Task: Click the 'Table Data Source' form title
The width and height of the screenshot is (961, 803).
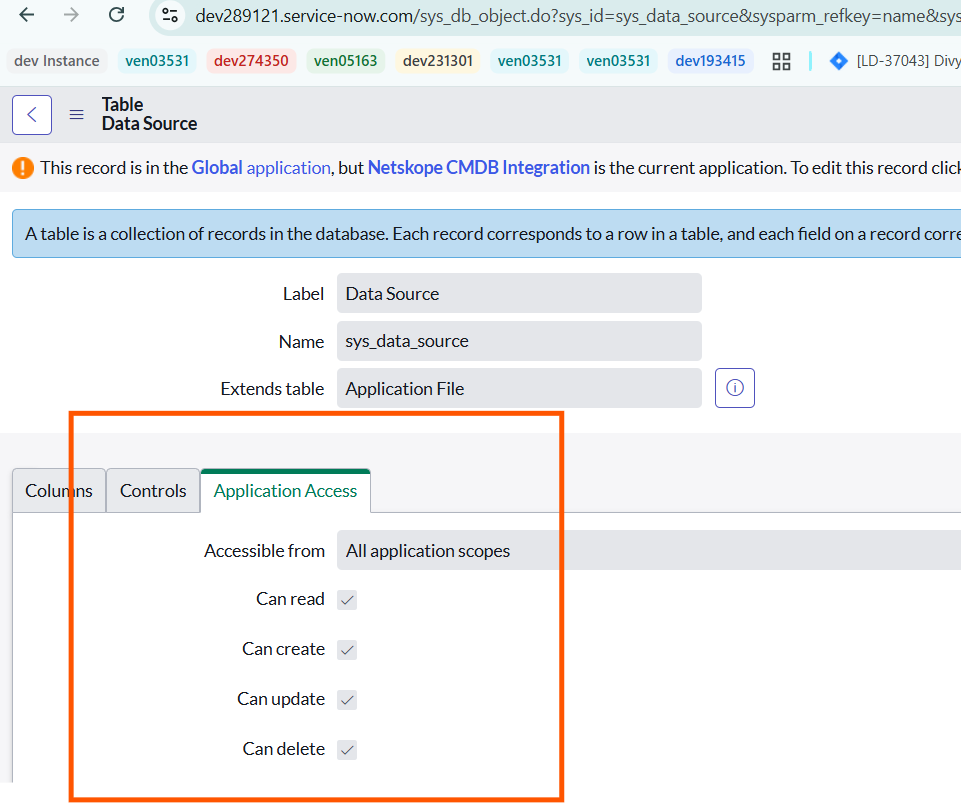Action: [150, 114]
